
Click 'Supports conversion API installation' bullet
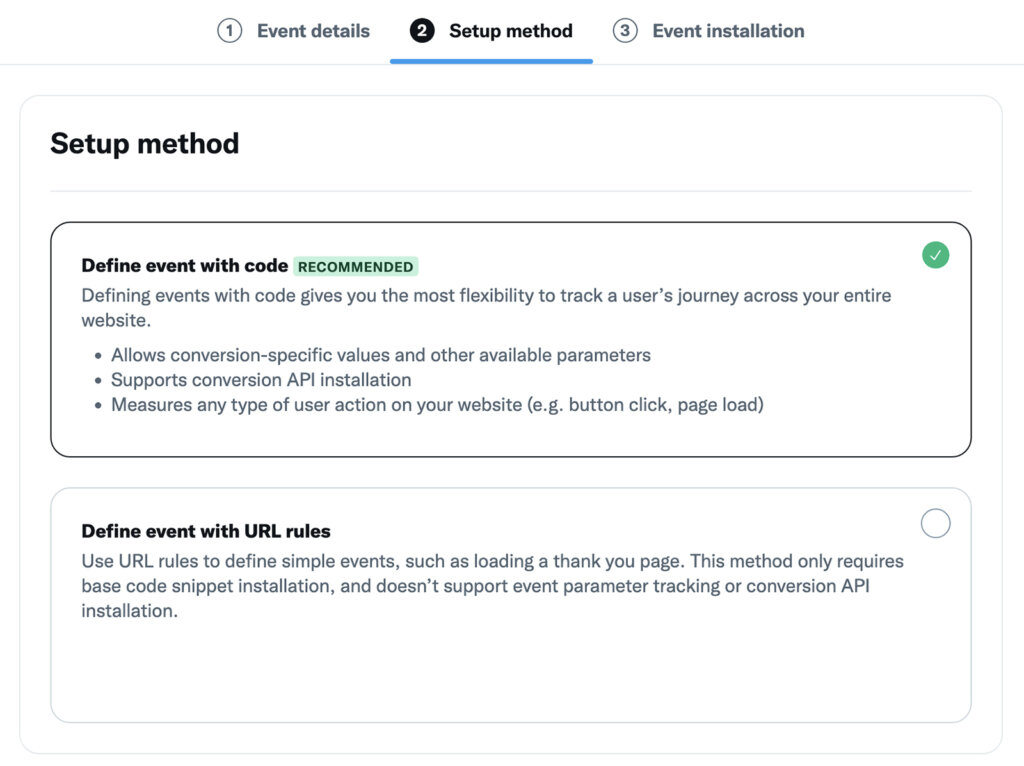coord(261,380)
